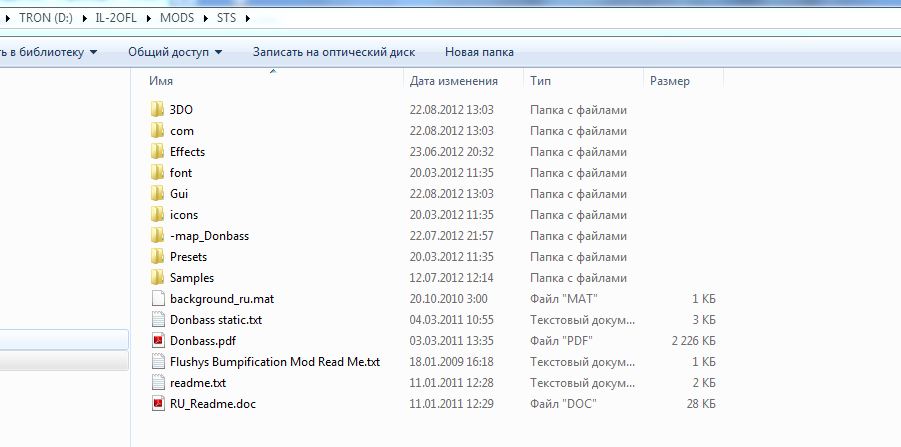Click type Файл "DOC" of RU_Readme.doc

click(563, 404)
